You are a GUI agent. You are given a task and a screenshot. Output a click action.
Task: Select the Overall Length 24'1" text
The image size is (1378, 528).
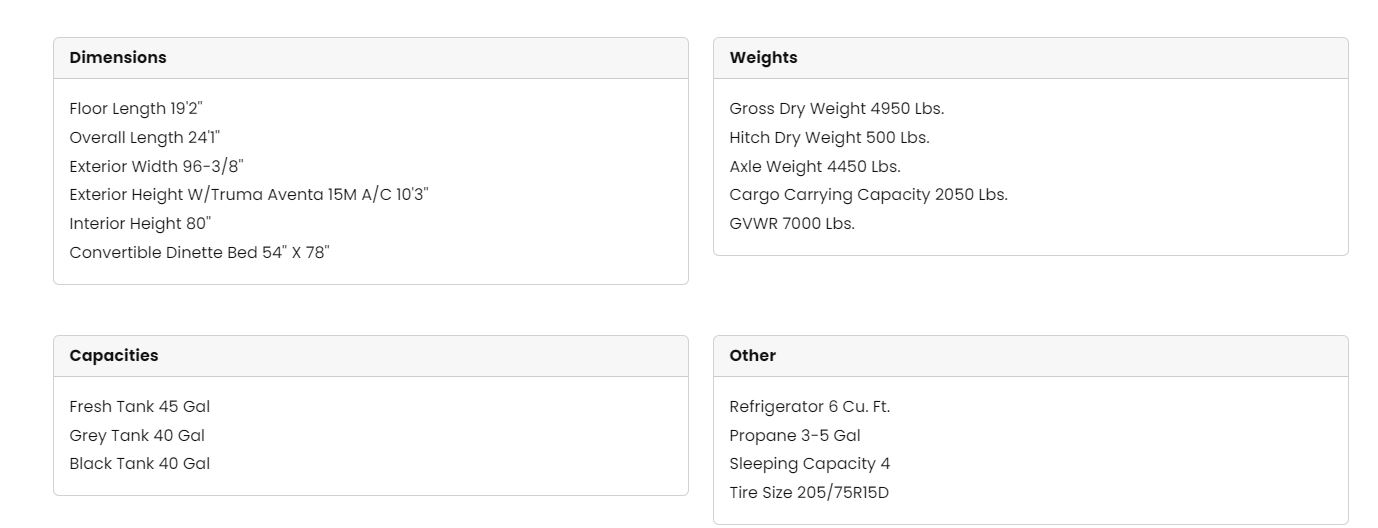(x=145, y=137)
